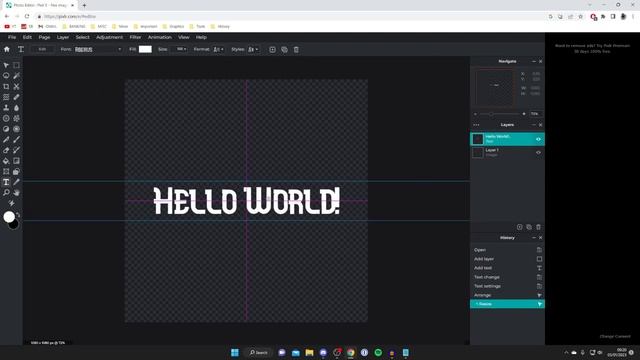Swap foreground and background colors
This screenshot has height=360, width=640.
coord(18,214)
